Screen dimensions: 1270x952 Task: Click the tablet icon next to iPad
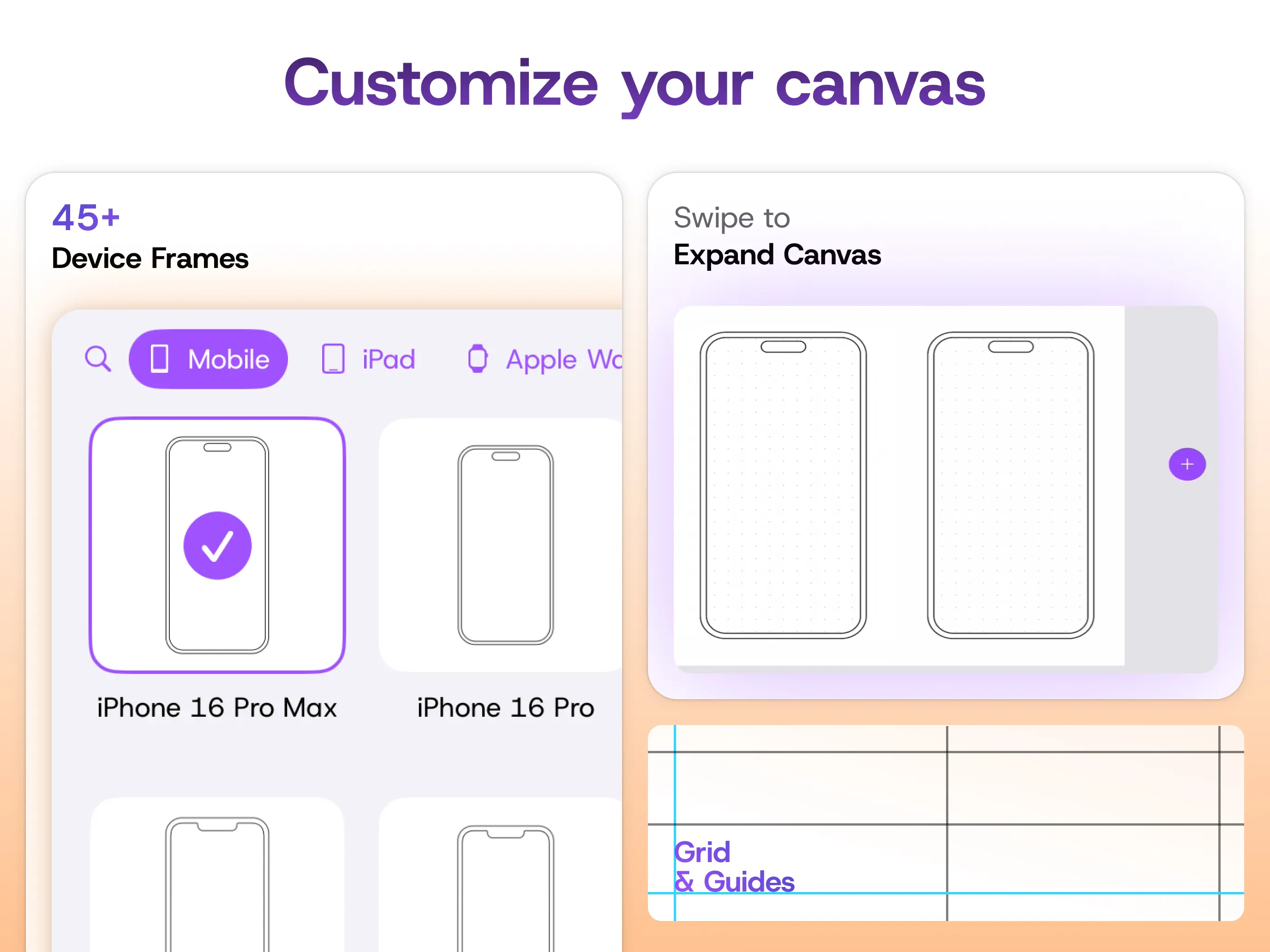point(333,359)
